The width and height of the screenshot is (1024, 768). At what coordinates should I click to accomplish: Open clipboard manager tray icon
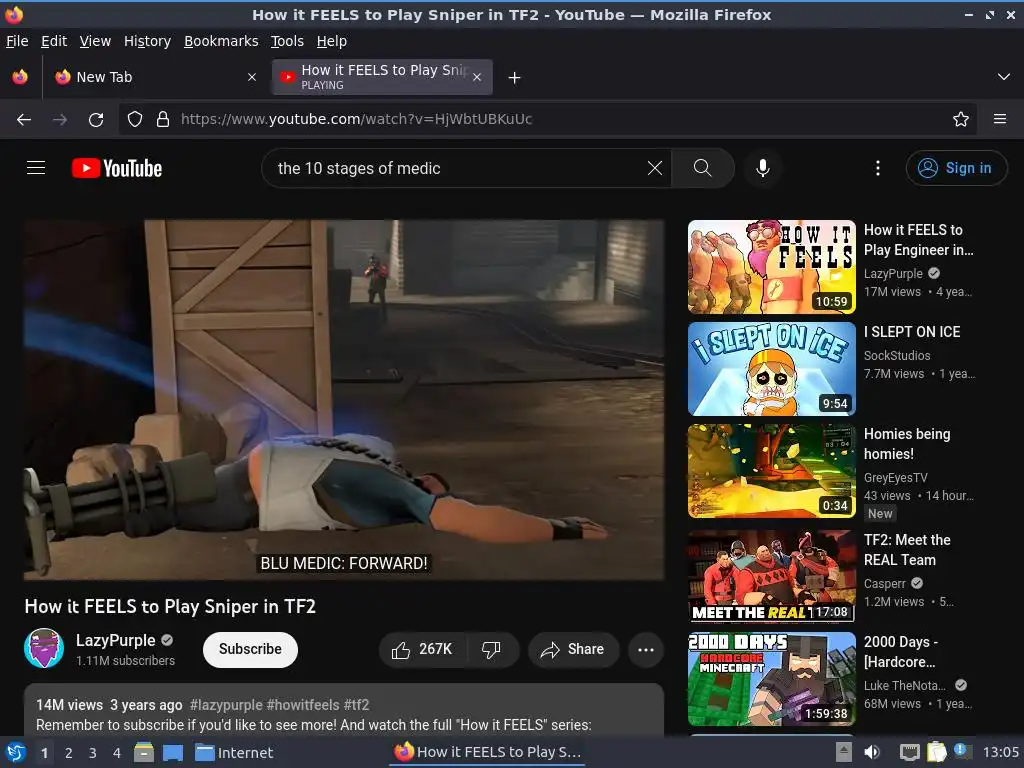pyautogui.click(x=936, y=752)
